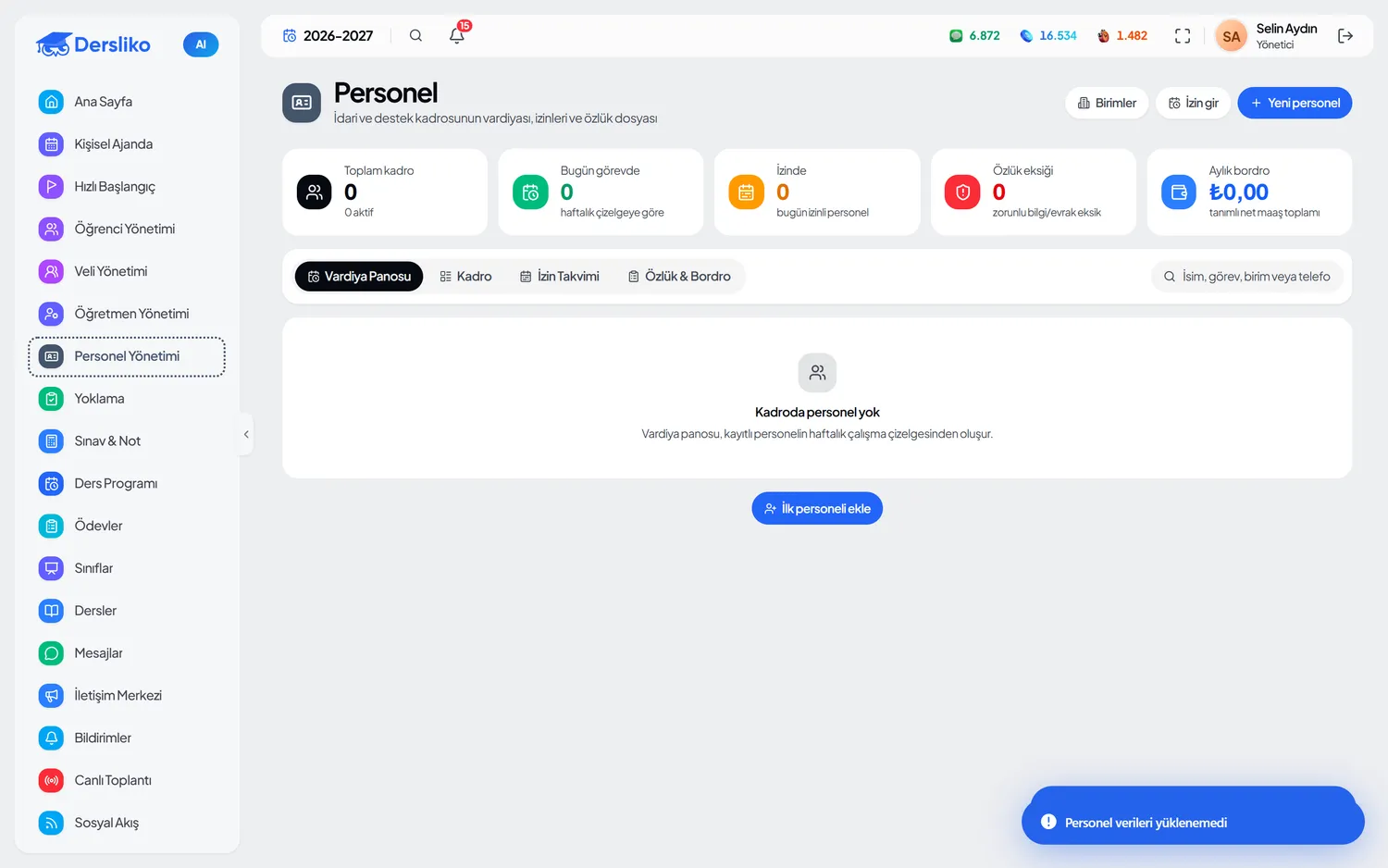
Task: Select the Sınıflar board icon
Action: click(x=52, y=568)
